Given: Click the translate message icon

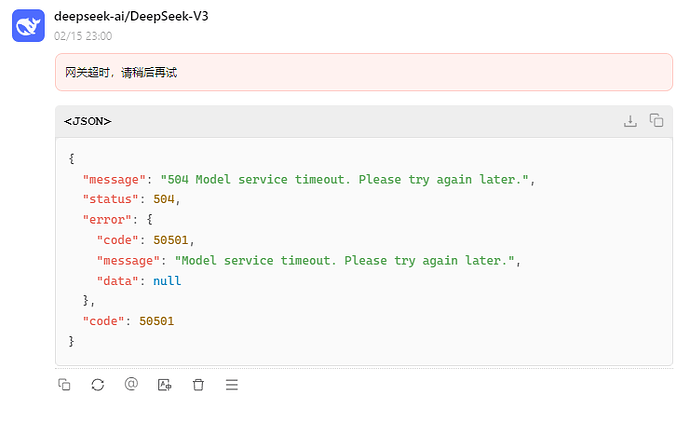Looking at the screenshot, I should point(165,385).
